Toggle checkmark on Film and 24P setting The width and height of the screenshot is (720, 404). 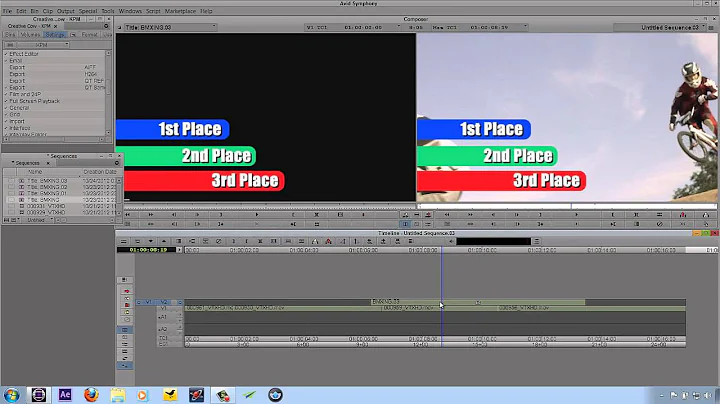(x=6, y=94)
